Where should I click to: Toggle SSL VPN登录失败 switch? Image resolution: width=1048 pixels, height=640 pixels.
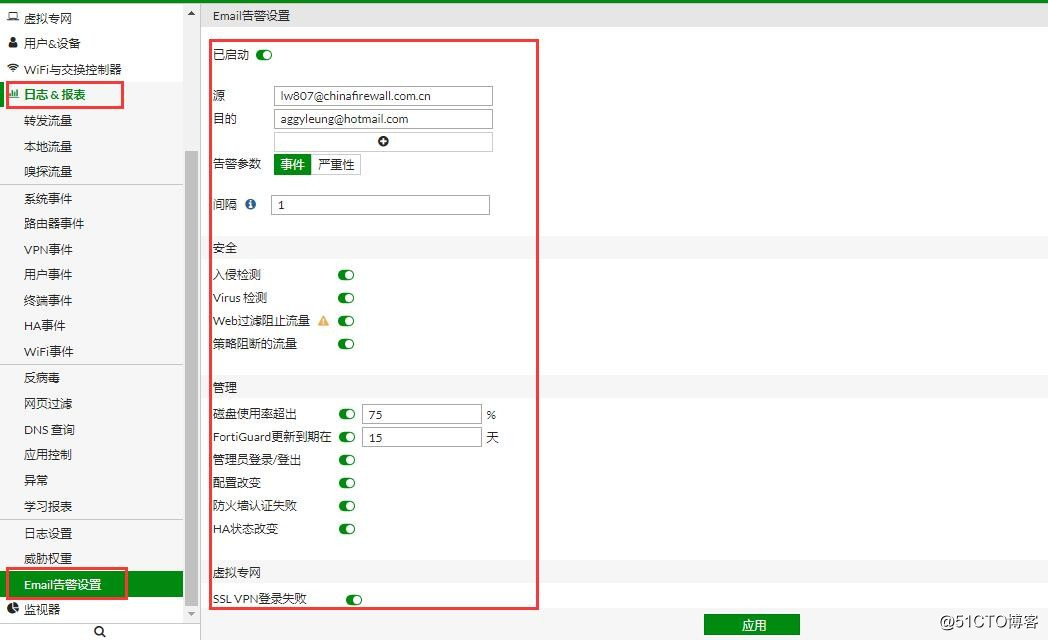pos(354,599)
